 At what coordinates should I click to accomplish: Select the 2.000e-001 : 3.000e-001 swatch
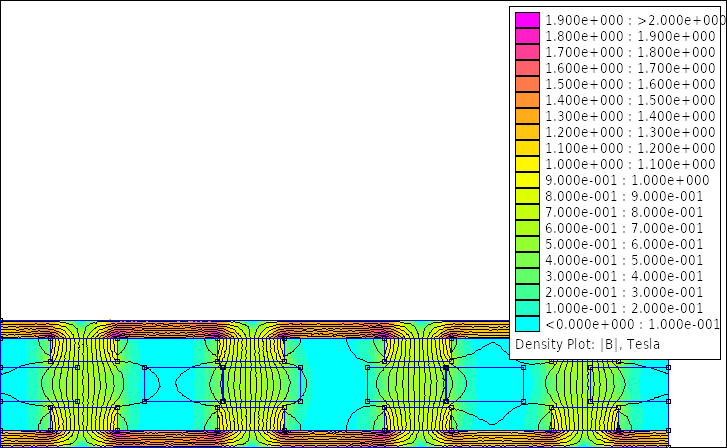tap(527, 292)
